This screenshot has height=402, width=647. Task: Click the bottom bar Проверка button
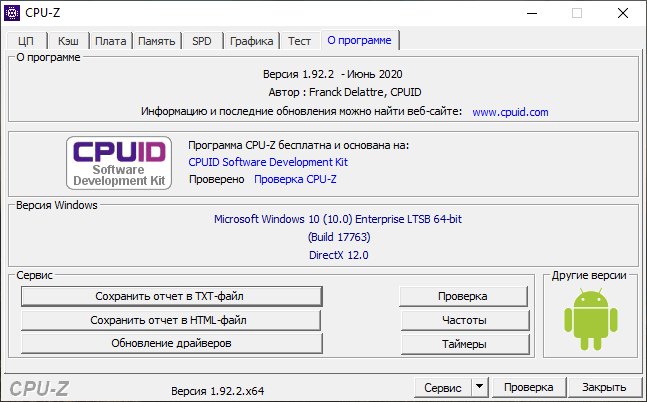pos(529,387)
